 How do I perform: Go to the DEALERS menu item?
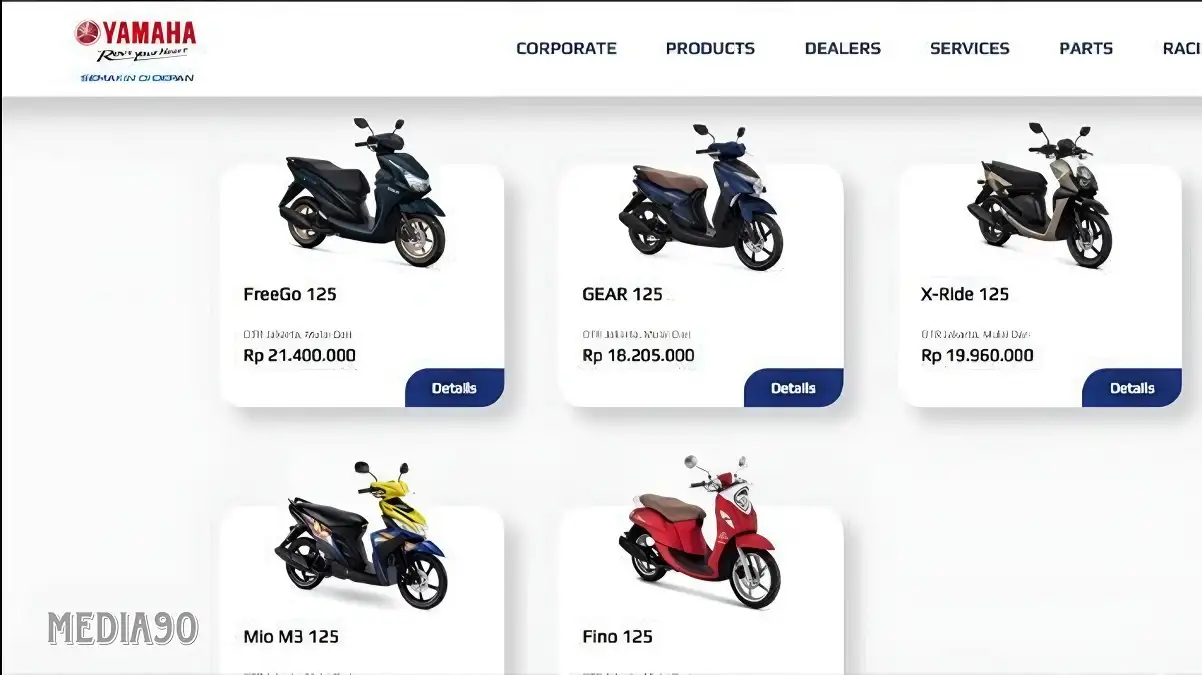pos(842,48)
